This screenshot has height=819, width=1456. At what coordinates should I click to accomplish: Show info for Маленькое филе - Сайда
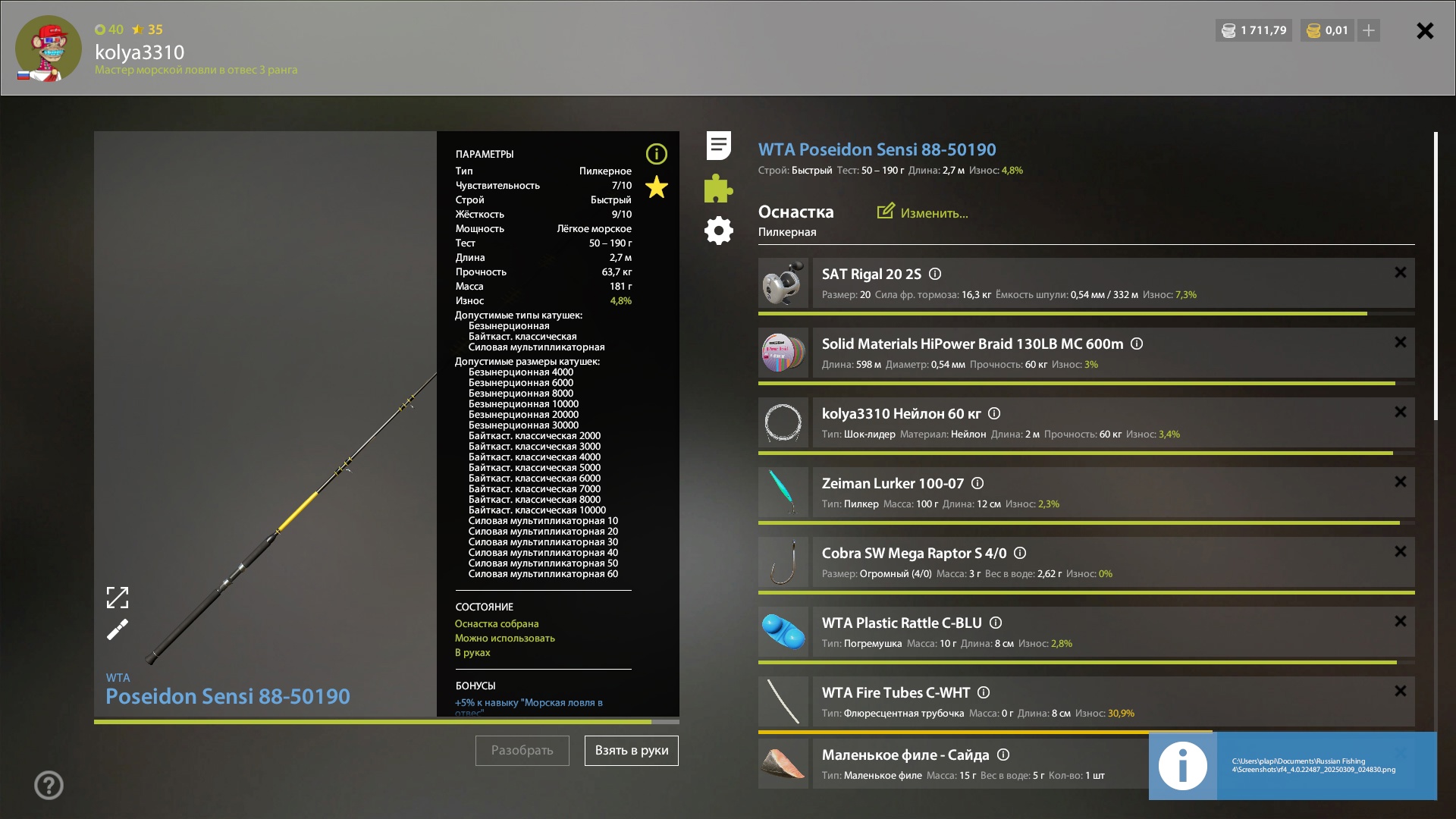tap(1003, 755)
